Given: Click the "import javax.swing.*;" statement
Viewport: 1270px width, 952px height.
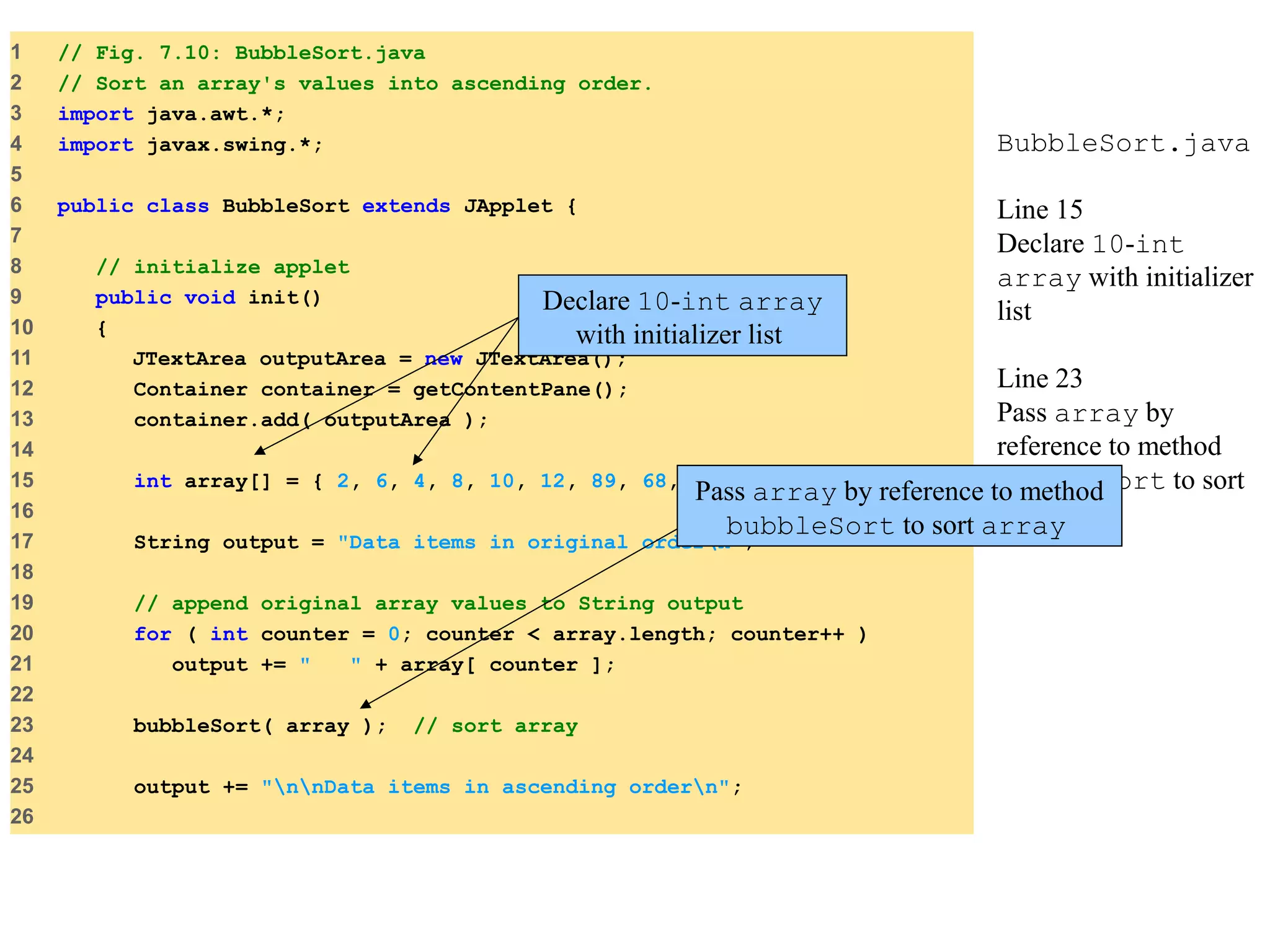Looking at the screenshot, I should (190, 144).
